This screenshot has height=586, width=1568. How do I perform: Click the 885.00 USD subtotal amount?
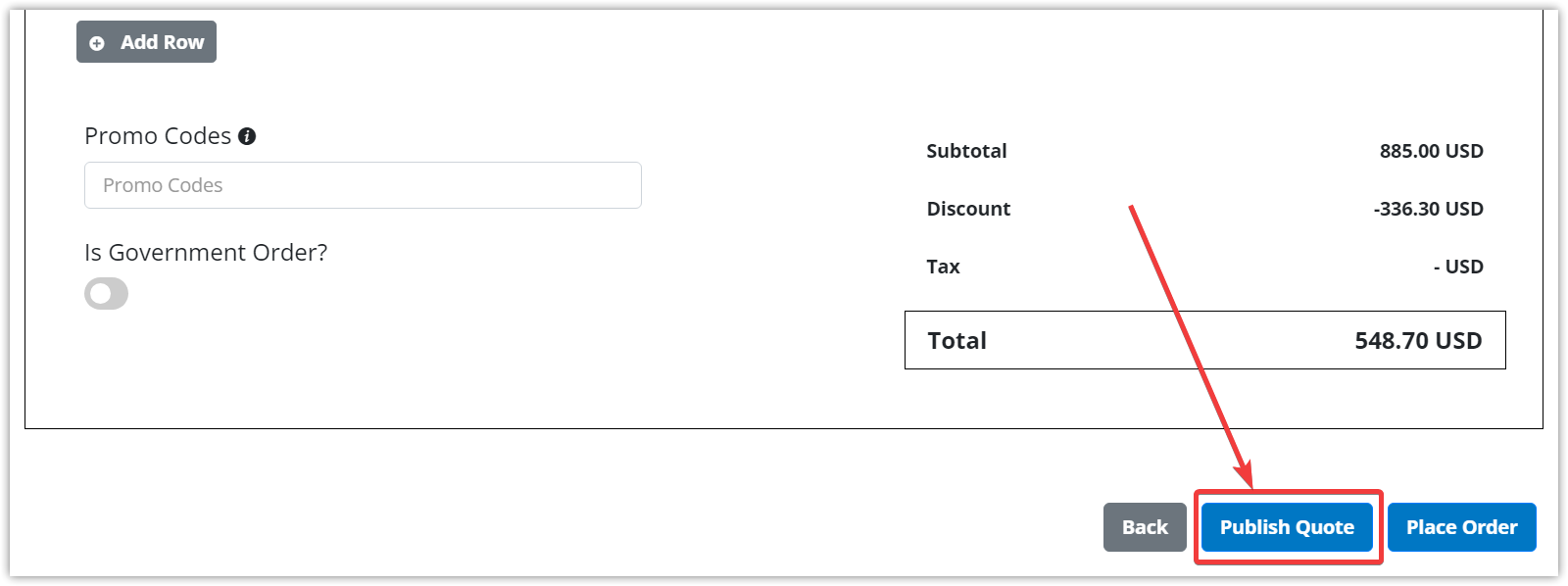(x=1431, y=151)
